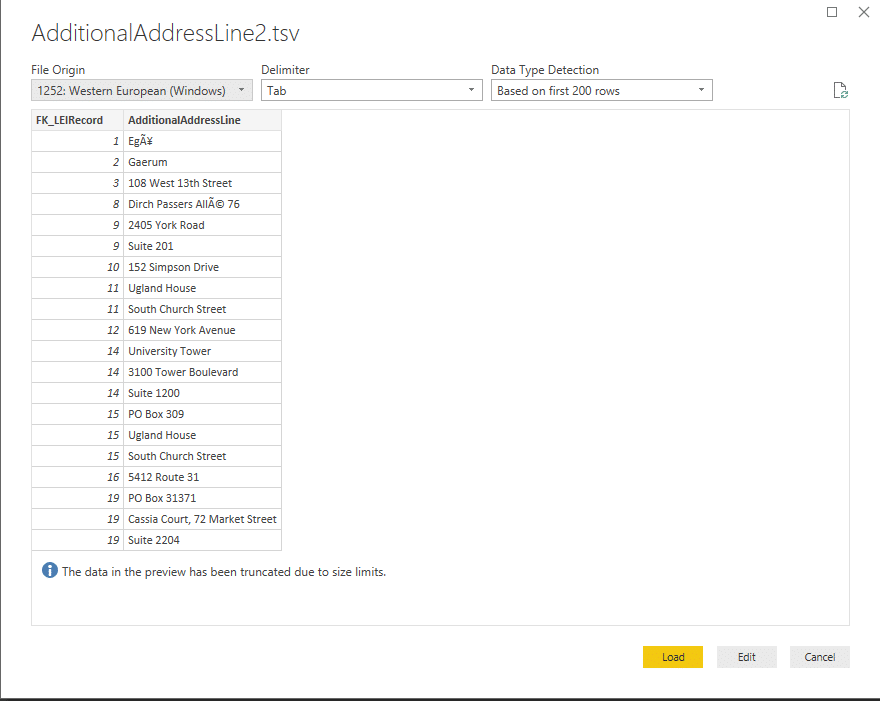This screenshot has width=880, height=701.
Task: Select the '152 Simpson Drive' cell
Action: [x=202, y=267]
